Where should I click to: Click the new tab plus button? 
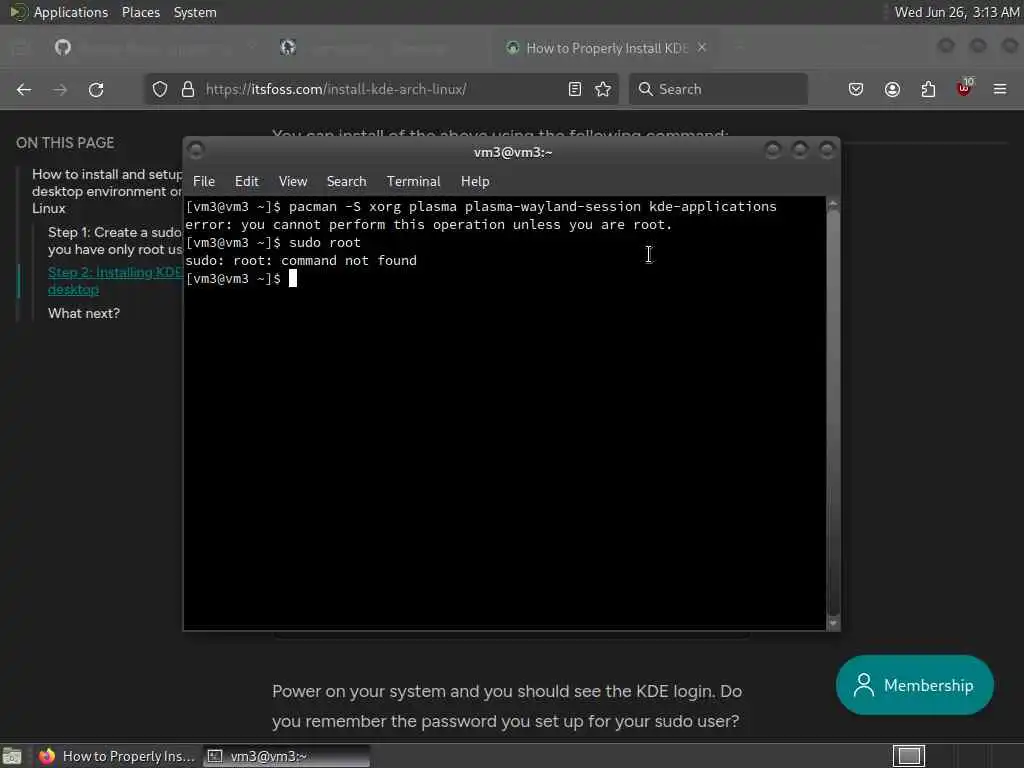click(x=739, y=48)
